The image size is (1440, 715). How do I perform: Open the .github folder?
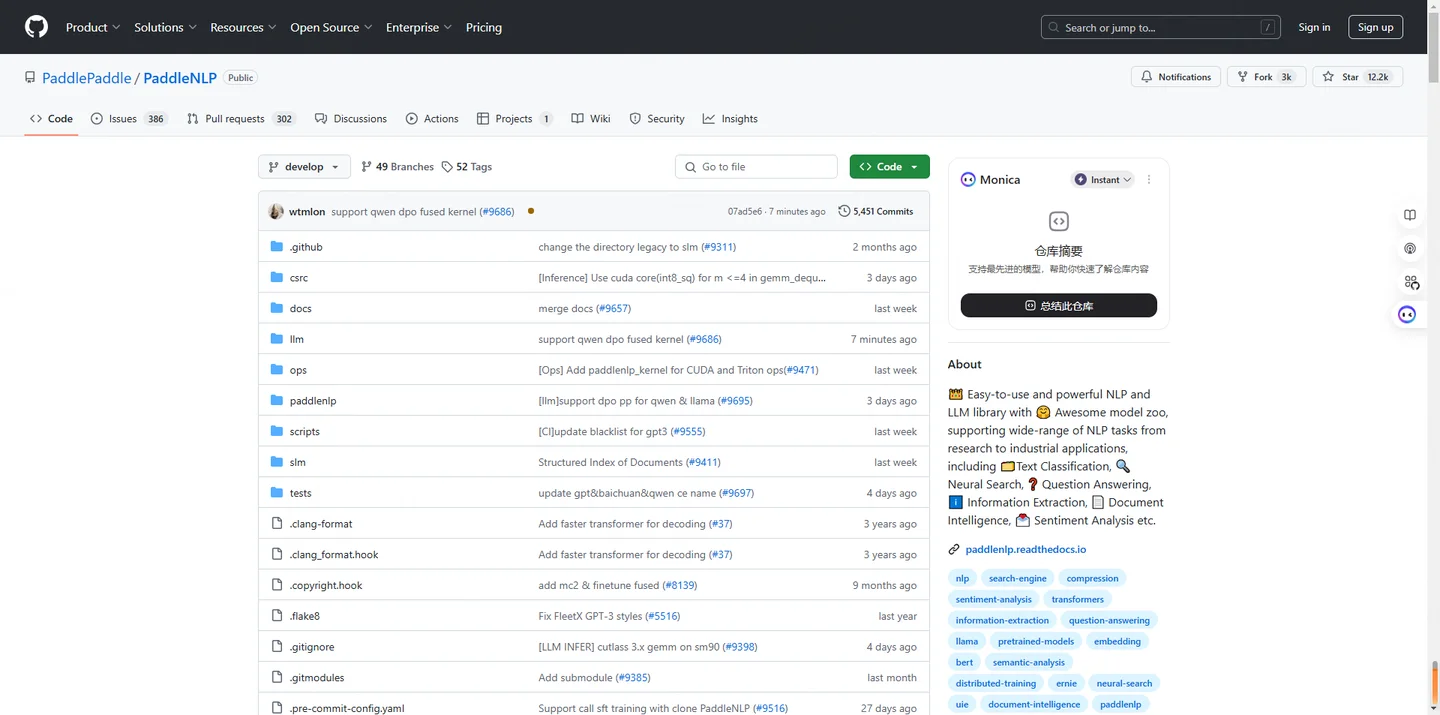(x=306, y=247)
